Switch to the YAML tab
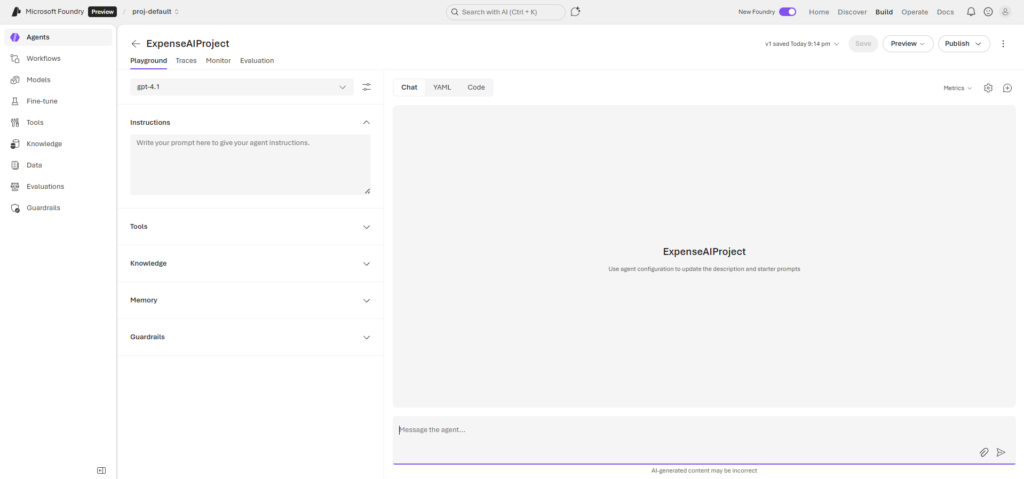The width and height of the screenshot is (1024, 479). point(442,88)
